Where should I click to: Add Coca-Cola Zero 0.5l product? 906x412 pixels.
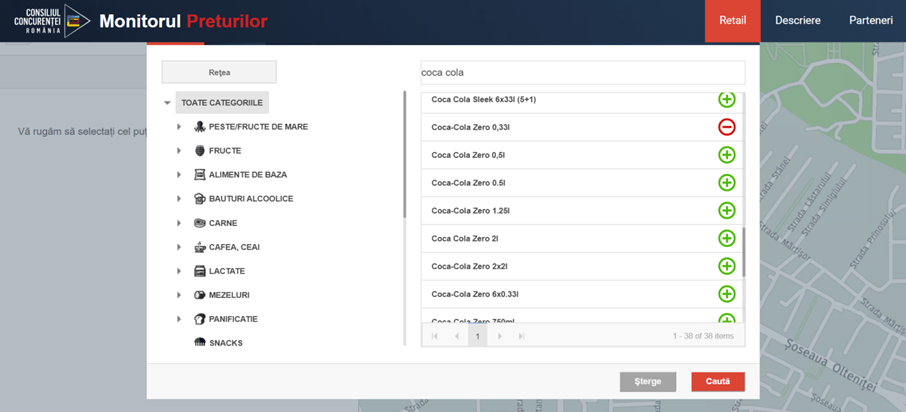tap(726, 183)
